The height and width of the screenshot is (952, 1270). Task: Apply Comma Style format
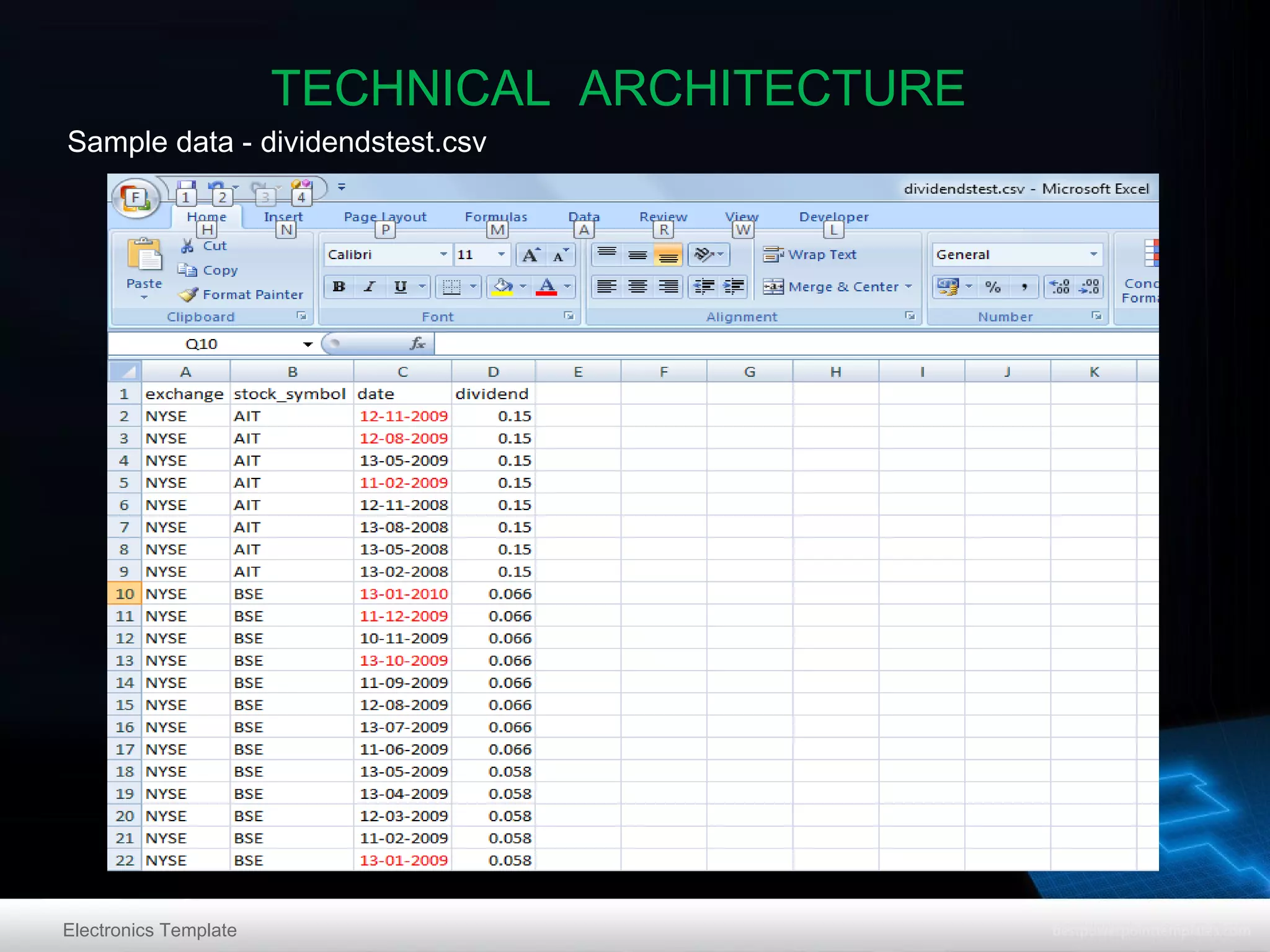pos(1024,286)
